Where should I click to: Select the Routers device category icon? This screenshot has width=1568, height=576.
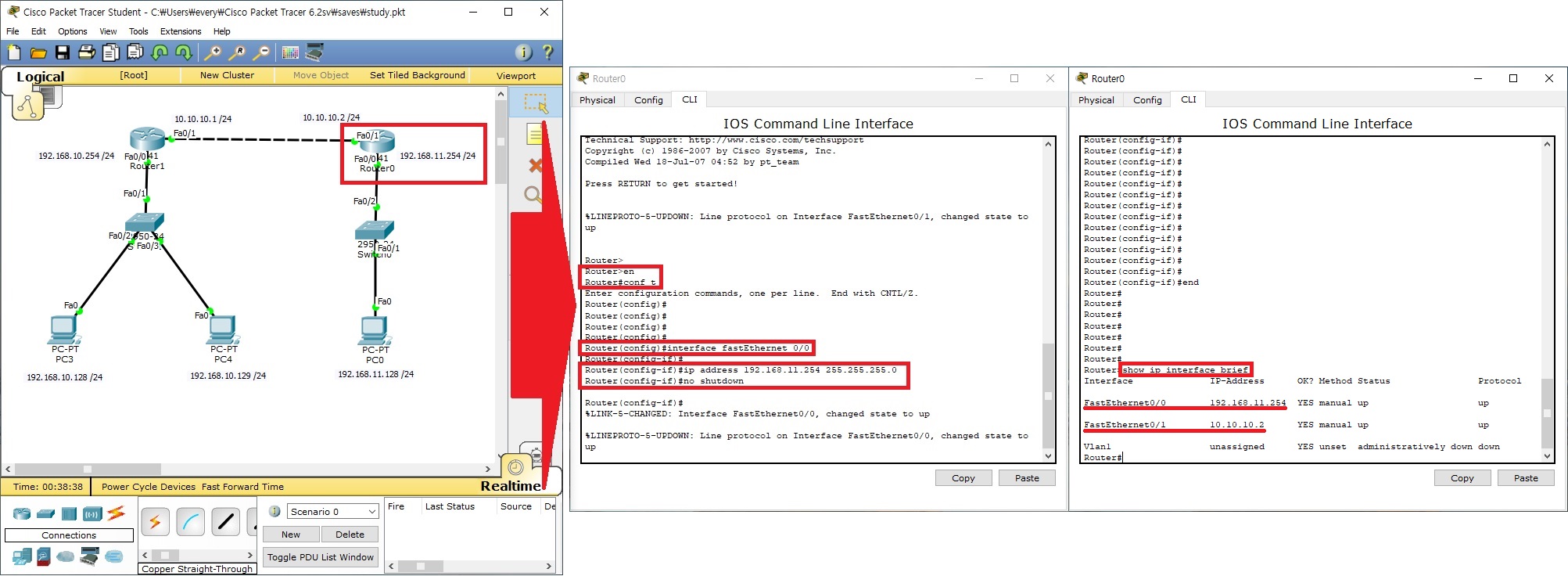pos(22,513)
